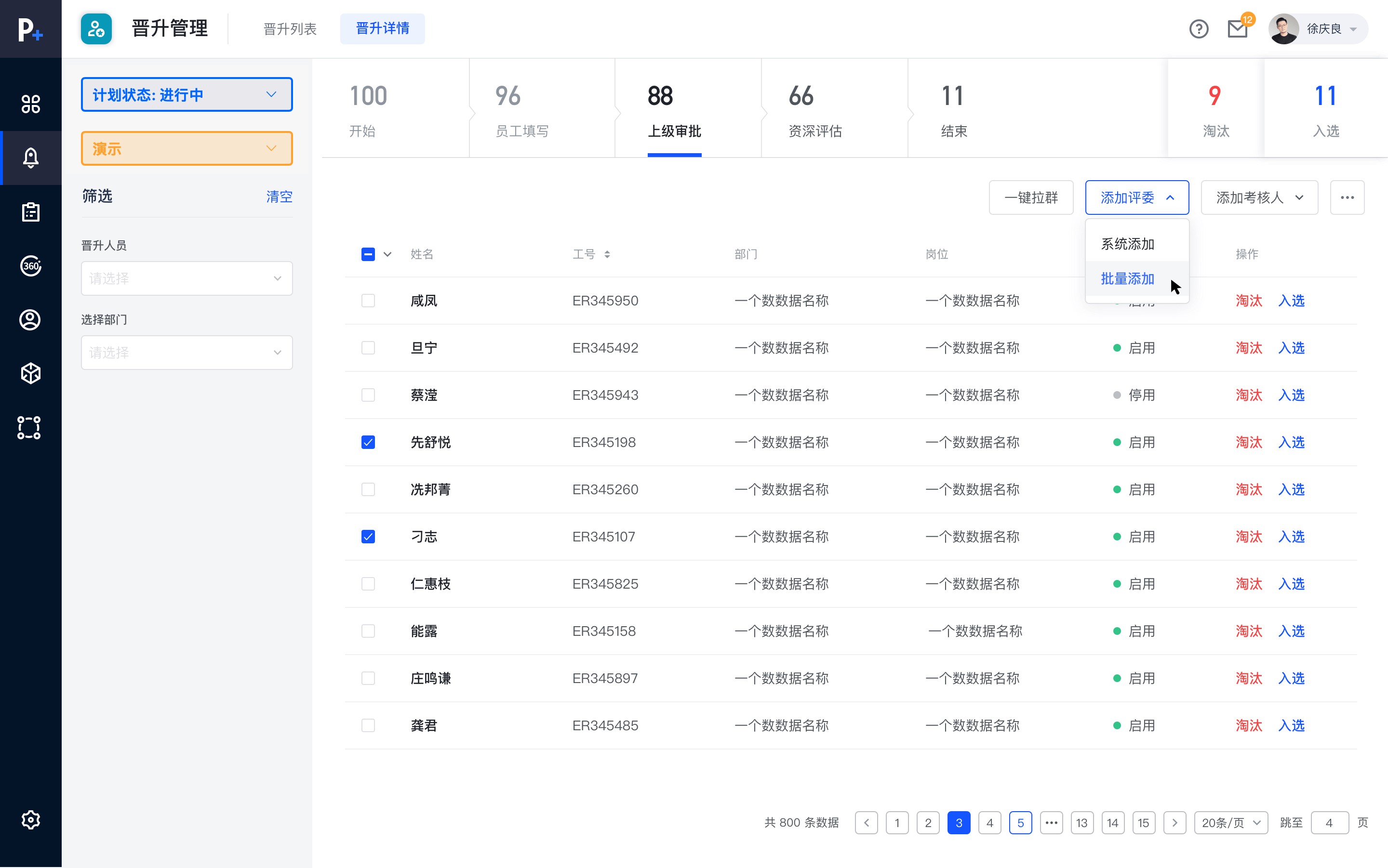Go to pagination page 5
This screenshot has height=868, width=1388.
click(1020, 823)
